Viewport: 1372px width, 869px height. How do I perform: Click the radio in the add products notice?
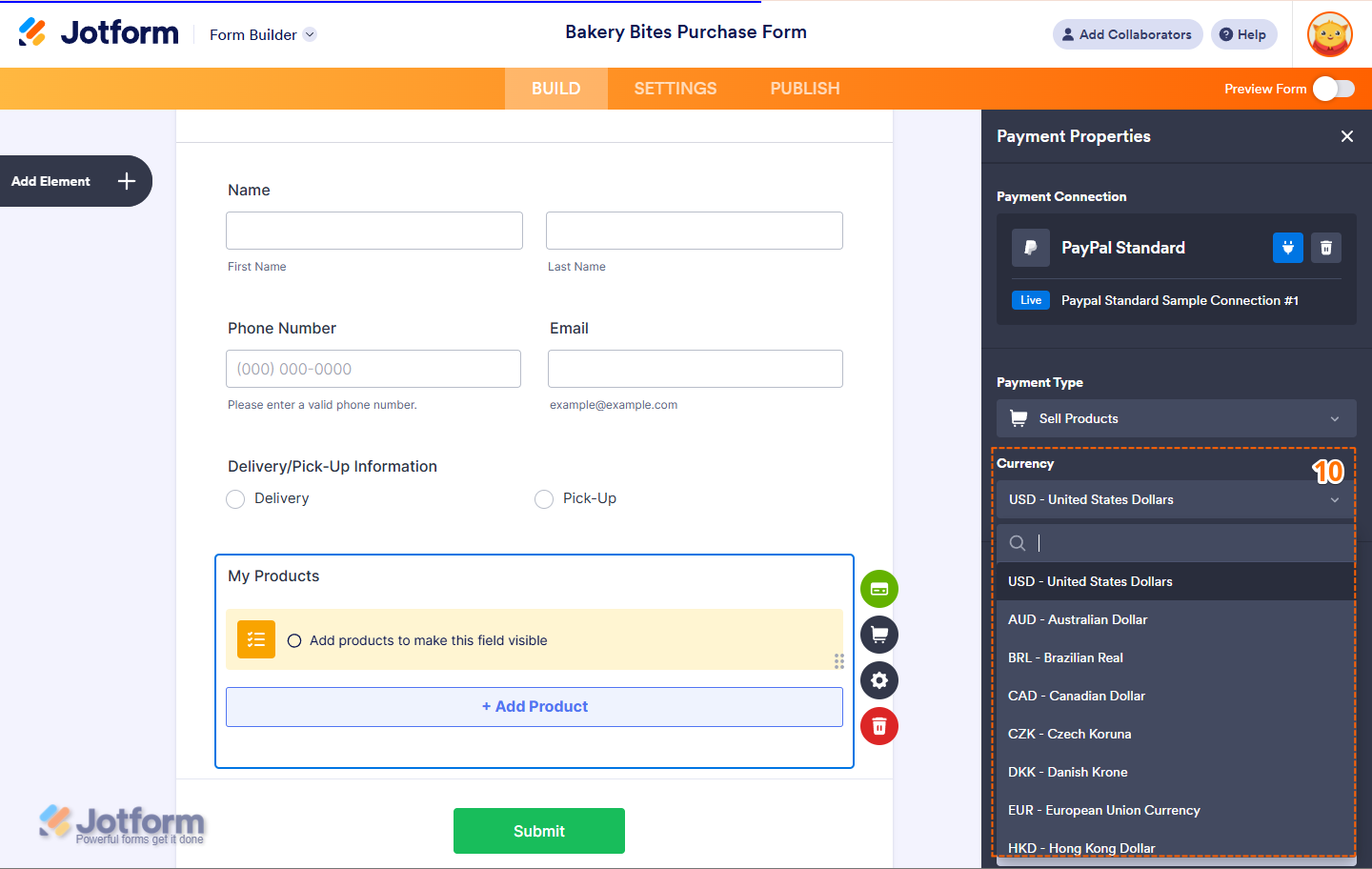click(x=294, y=640)
